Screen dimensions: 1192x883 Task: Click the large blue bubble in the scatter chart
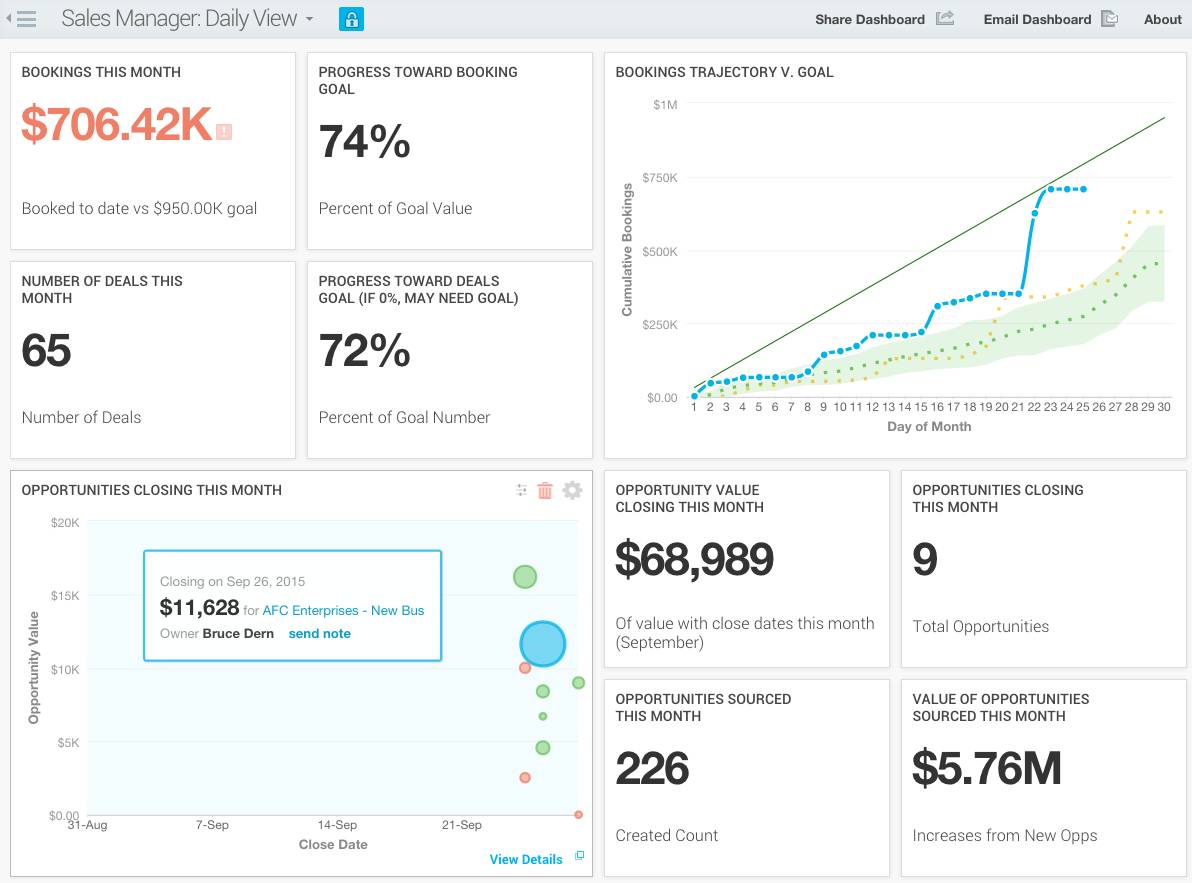pyautogui.click(x=542, y=644)
